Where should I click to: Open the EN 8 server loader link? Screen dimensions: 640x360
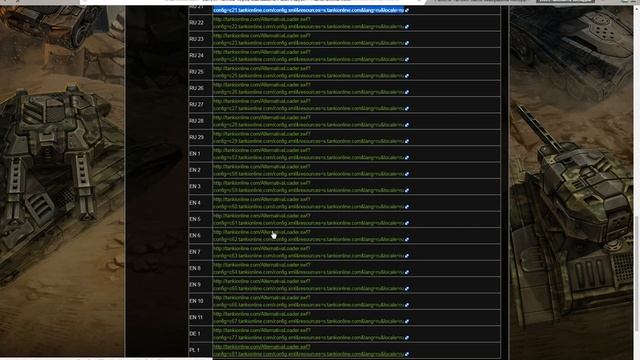coord(308,268)
